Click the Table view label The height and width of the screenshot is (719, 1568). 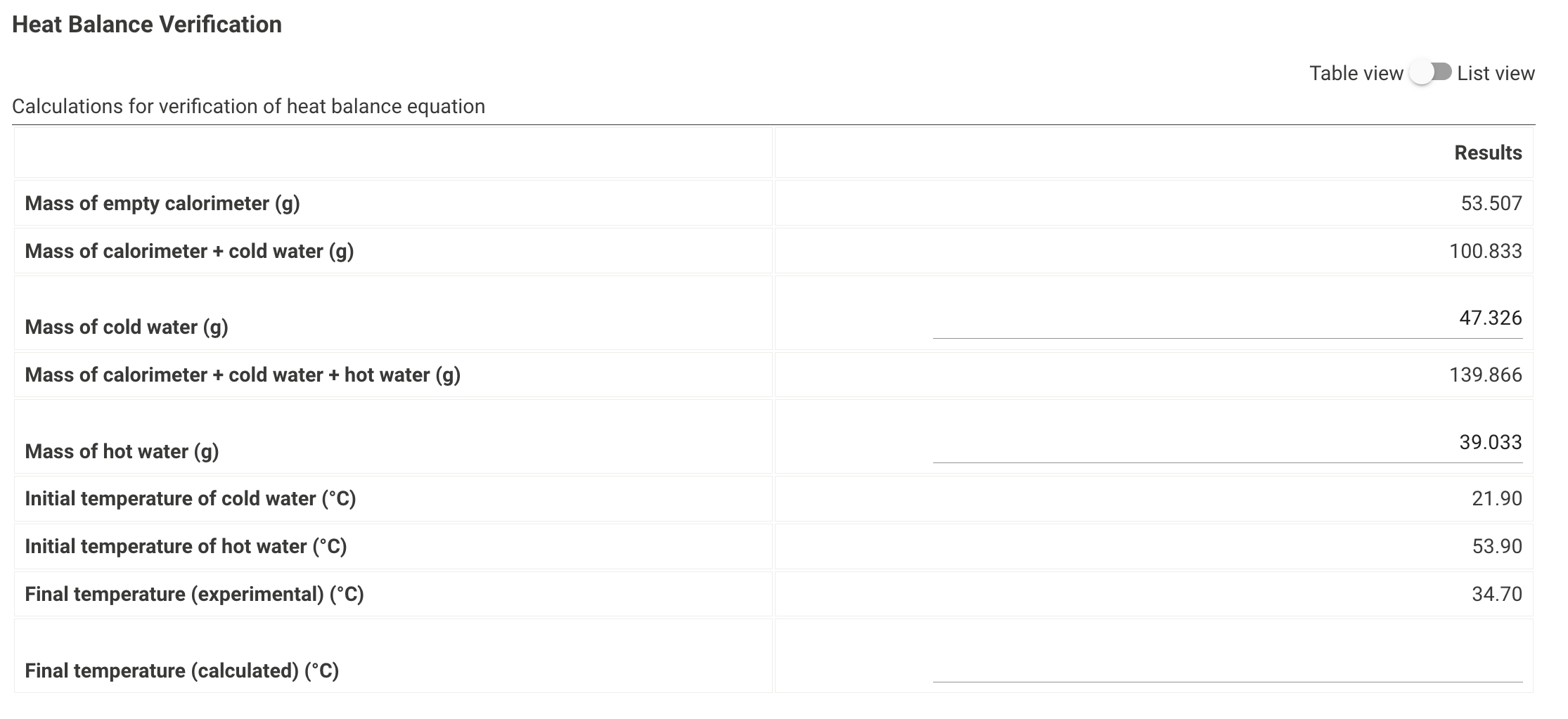point(1354,72)
